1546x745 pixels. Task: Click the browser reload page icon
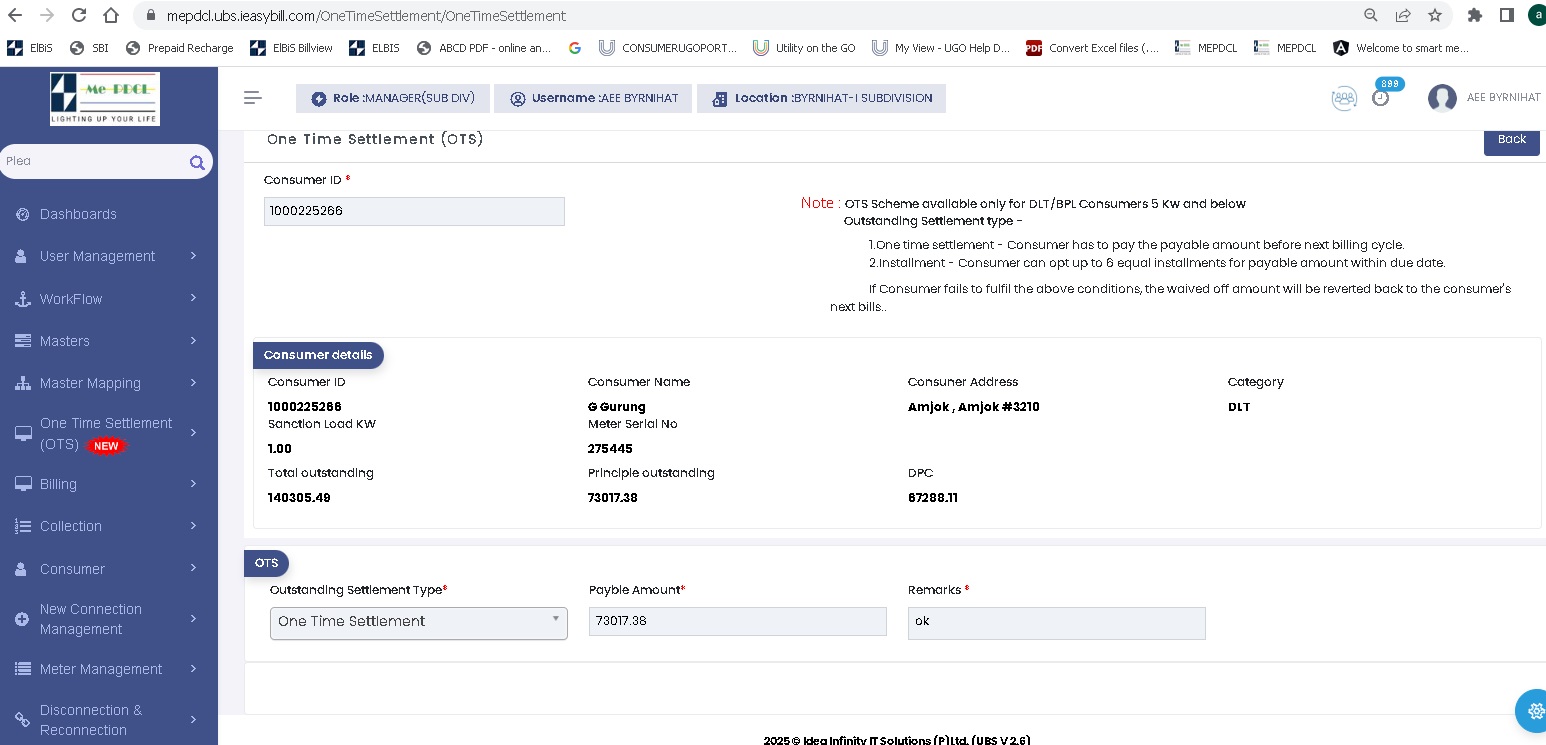pos(79,15)
